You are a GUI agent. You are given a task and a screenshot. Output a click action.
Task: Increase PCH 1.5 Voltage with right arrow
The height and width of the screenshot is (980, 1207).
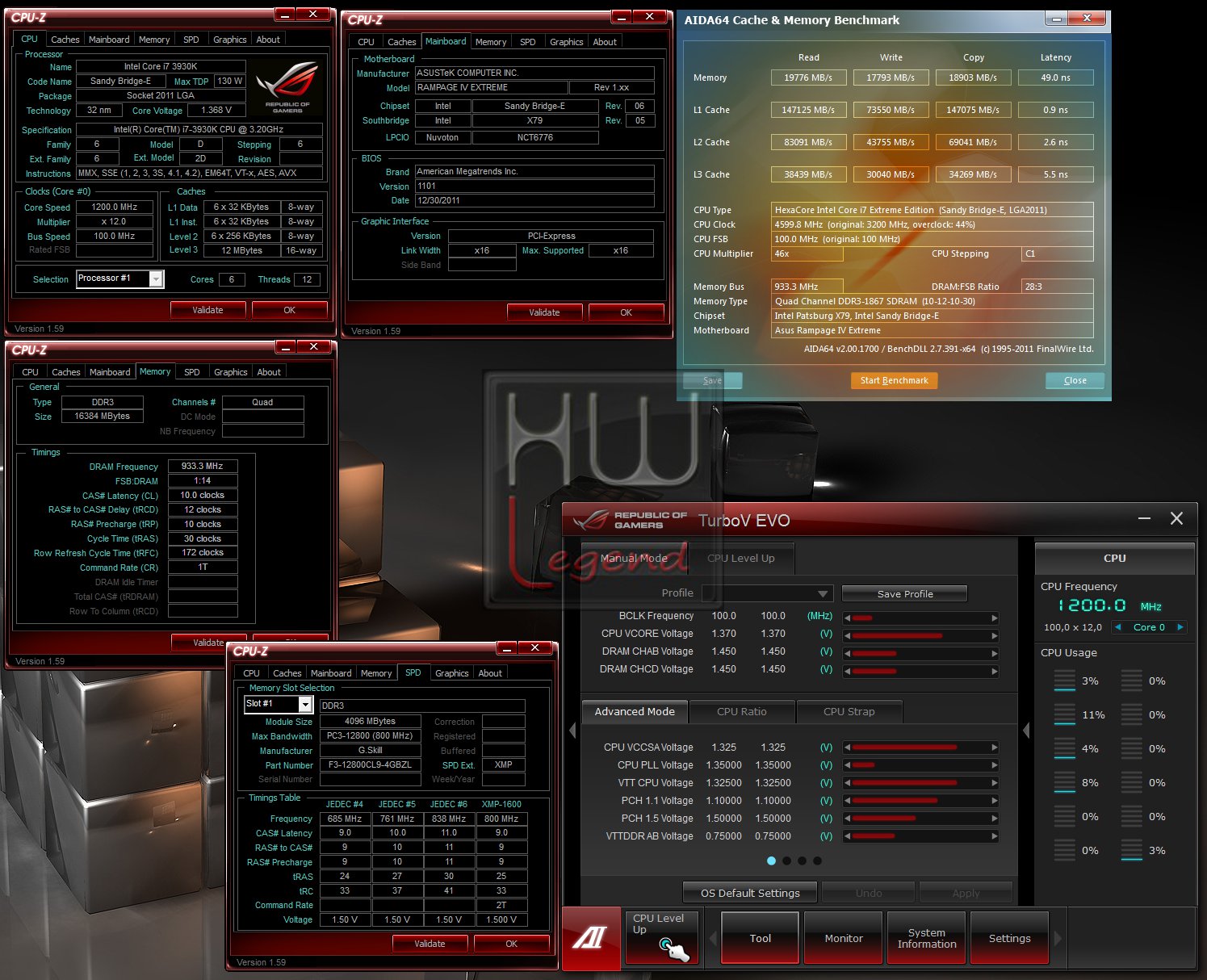click(995, 819)
